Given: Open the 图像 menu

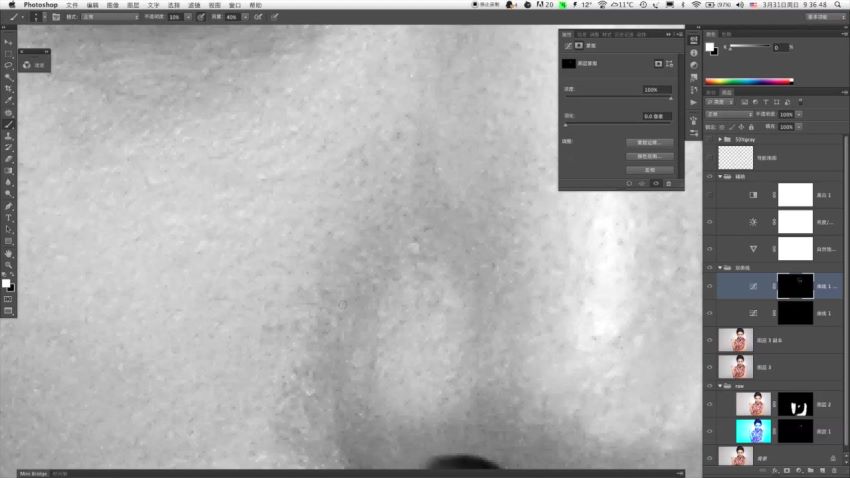Looking at the screenshot, I should point(113,5).
